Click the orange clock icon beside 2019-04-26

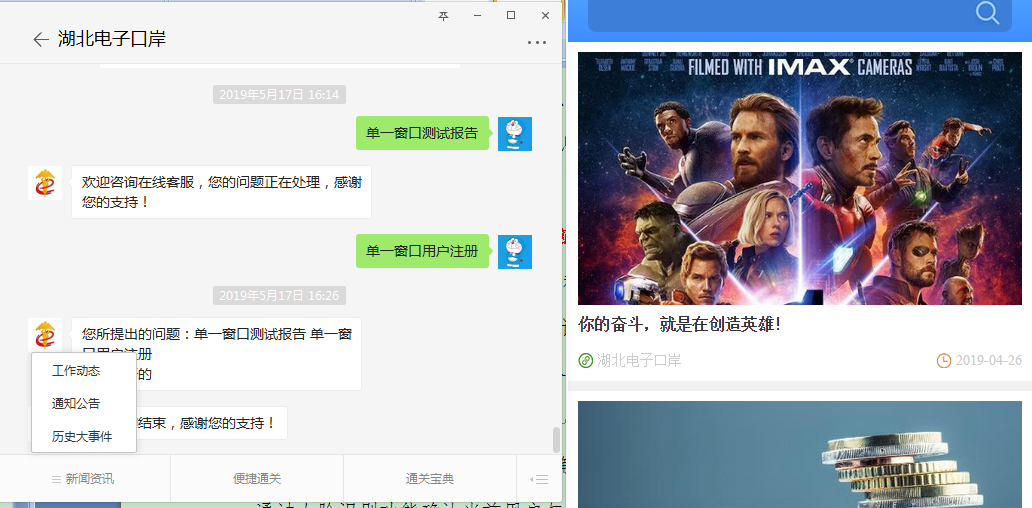point(944,361)
